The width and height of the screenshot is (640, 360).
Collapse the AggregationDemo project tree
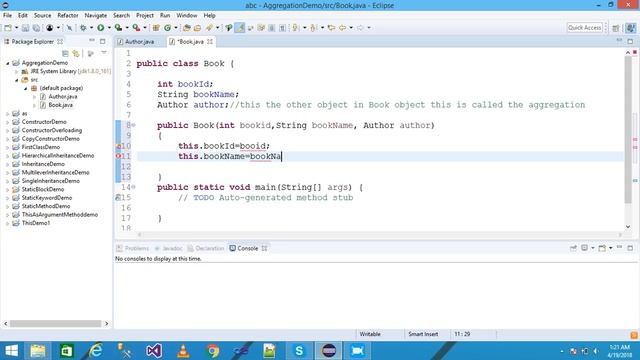(7, 63)
